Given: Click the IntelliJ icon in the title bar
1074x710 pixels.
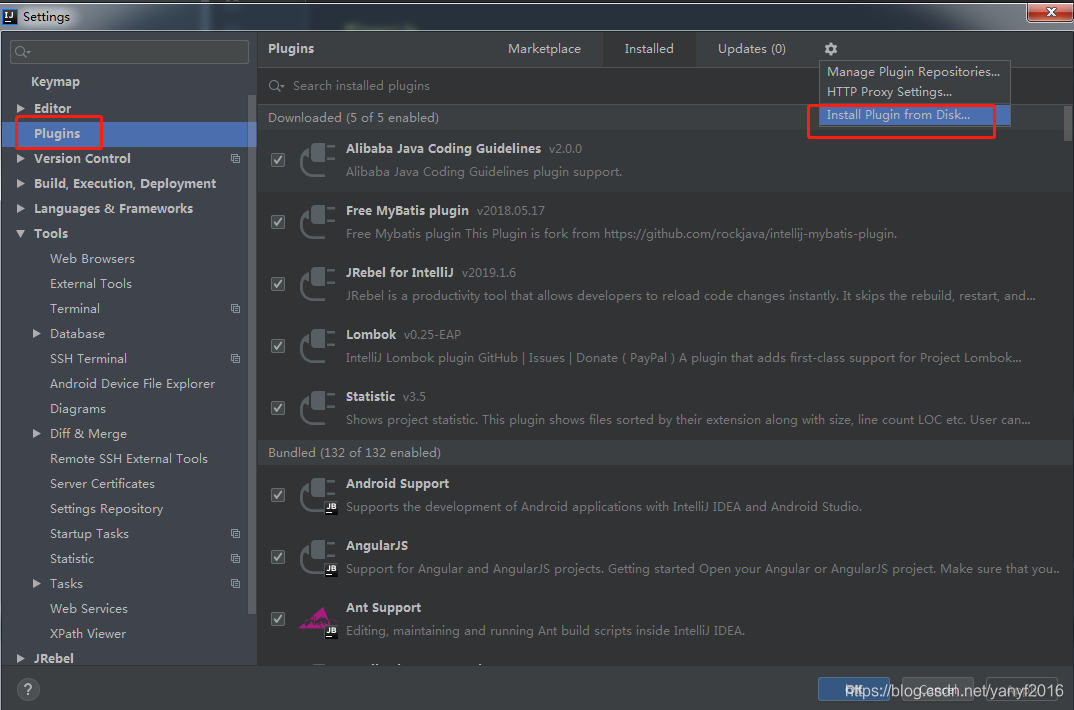Looking at the screenshot, I should (x=10, y=16).
